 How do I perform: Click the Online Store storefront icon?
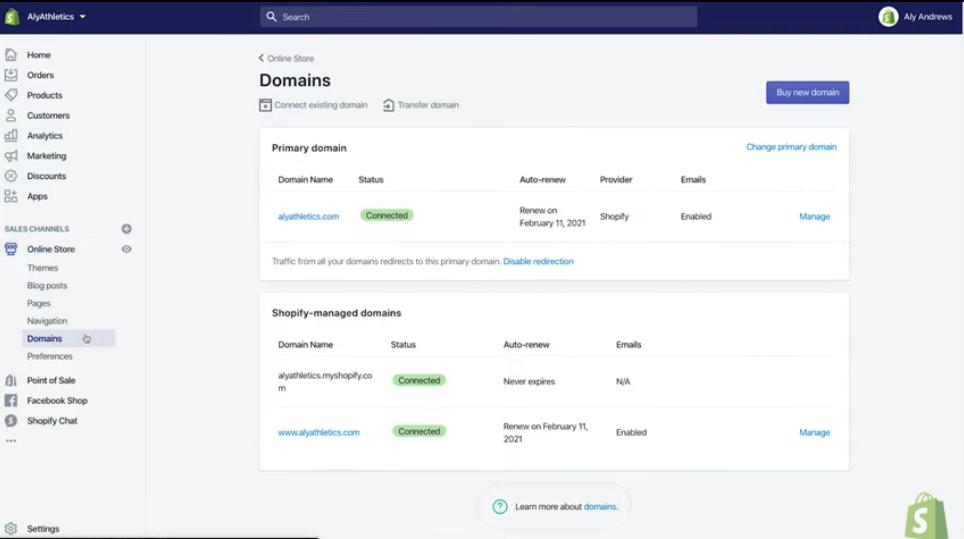click(10, 249)
